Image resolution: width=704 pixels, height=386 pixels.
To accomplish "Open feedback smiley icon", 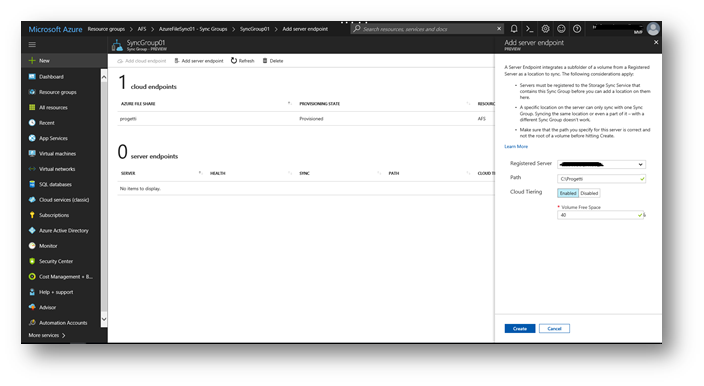I will click(561, 29).
